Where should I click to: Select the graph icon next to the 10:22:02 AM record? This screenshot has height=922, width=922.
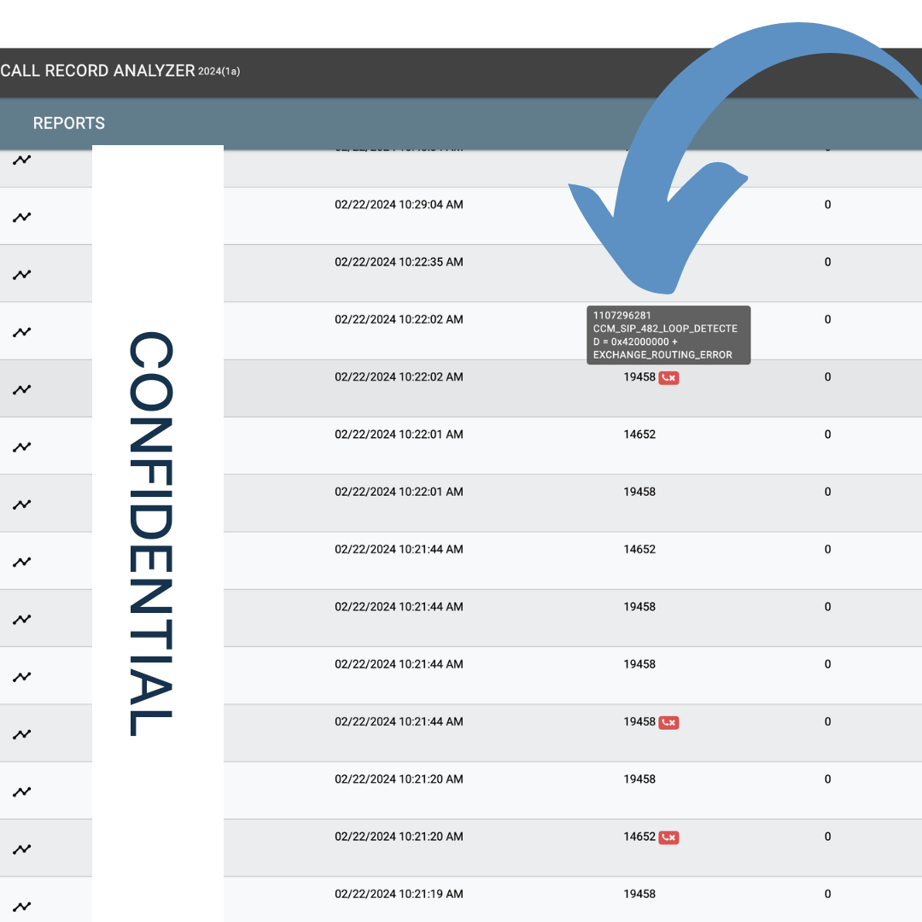click(x=22, y=330)
